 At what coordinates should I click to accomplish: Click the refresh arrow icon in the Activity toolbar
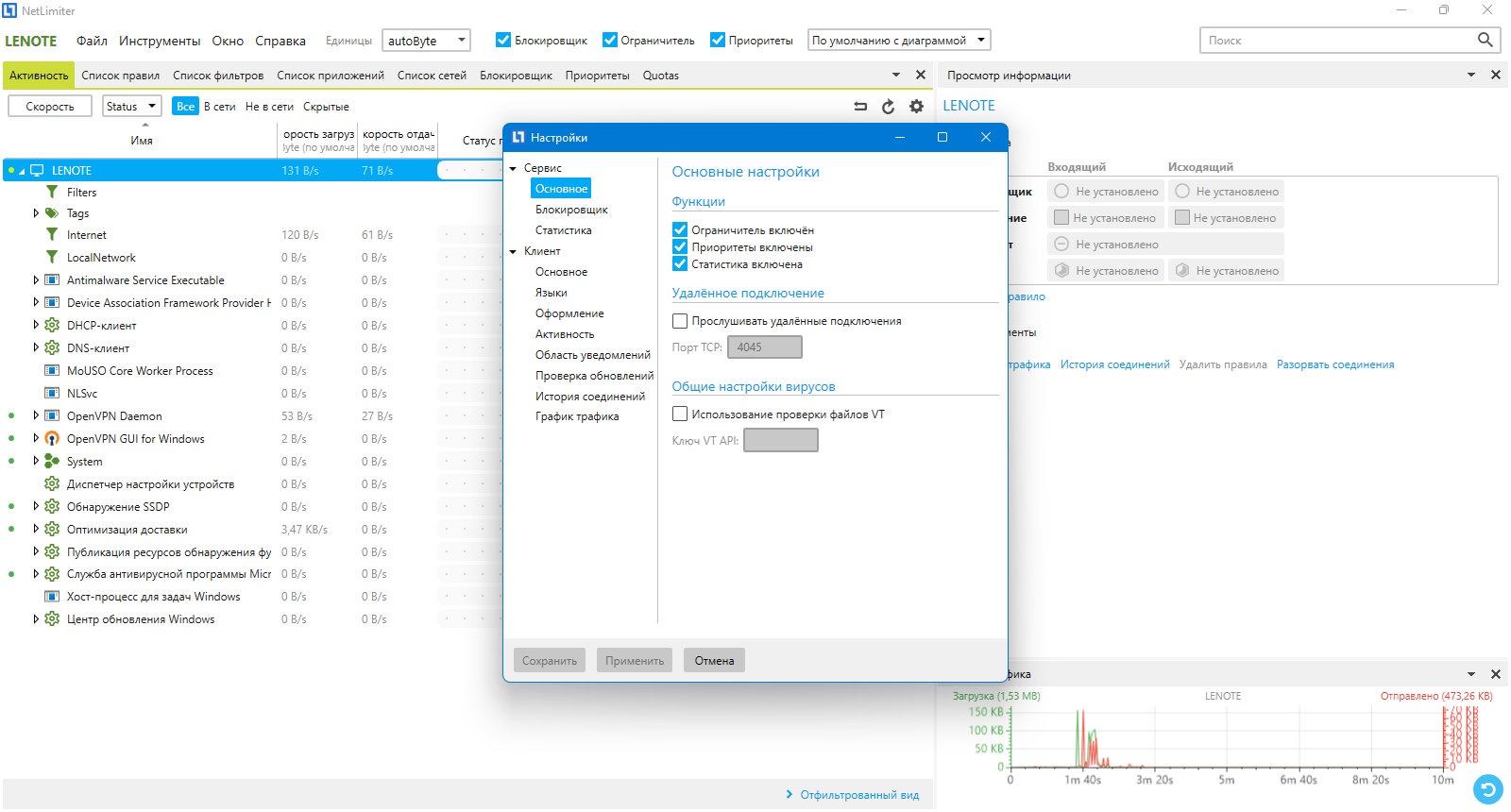[888, 107]
